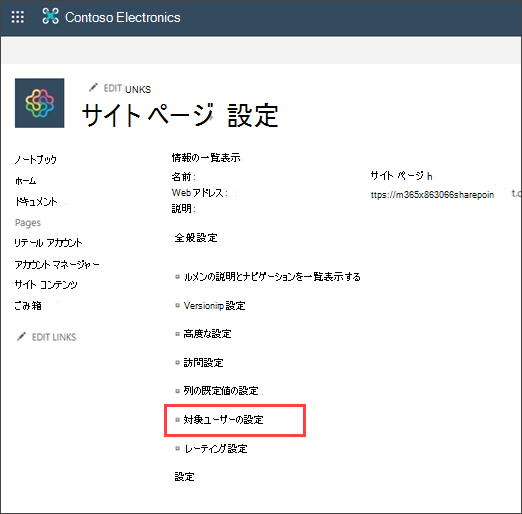522x514 pixels.
Task: Open 訪問設定 link
Action: click(x=203, y=362)
